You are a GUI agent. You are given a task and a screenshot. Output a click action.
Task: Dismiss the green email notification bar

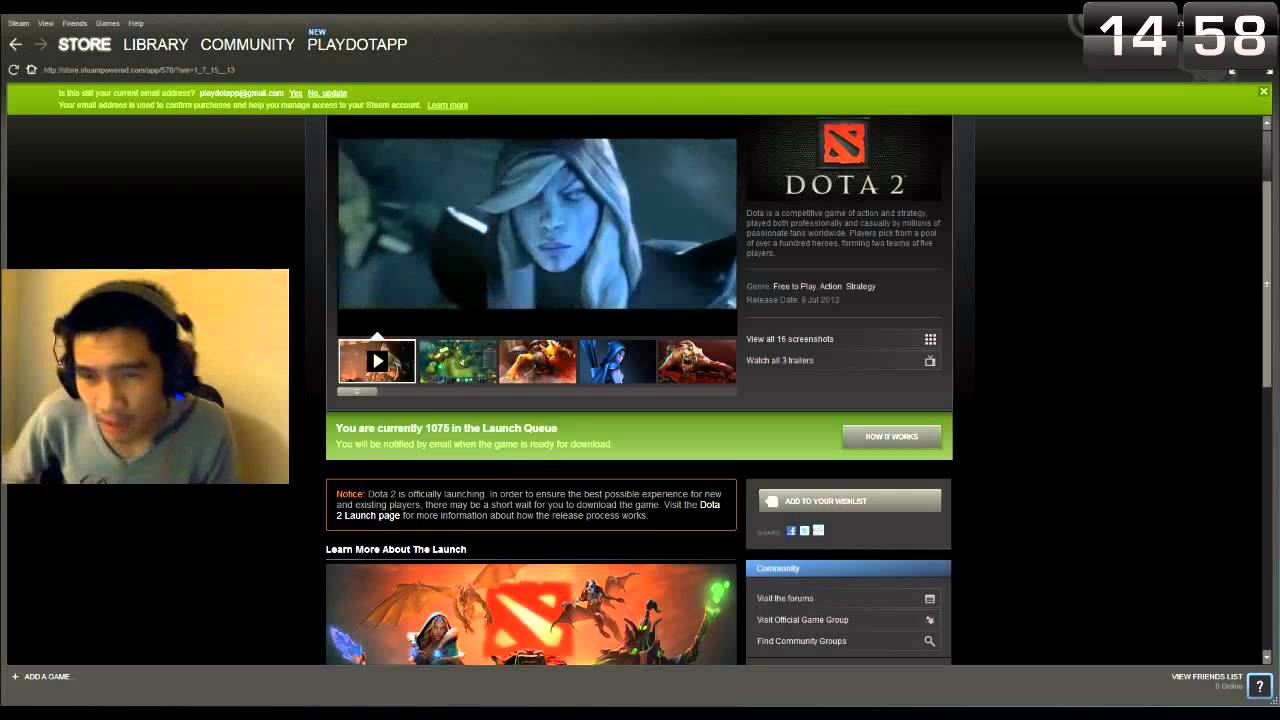coord(1264,92)
